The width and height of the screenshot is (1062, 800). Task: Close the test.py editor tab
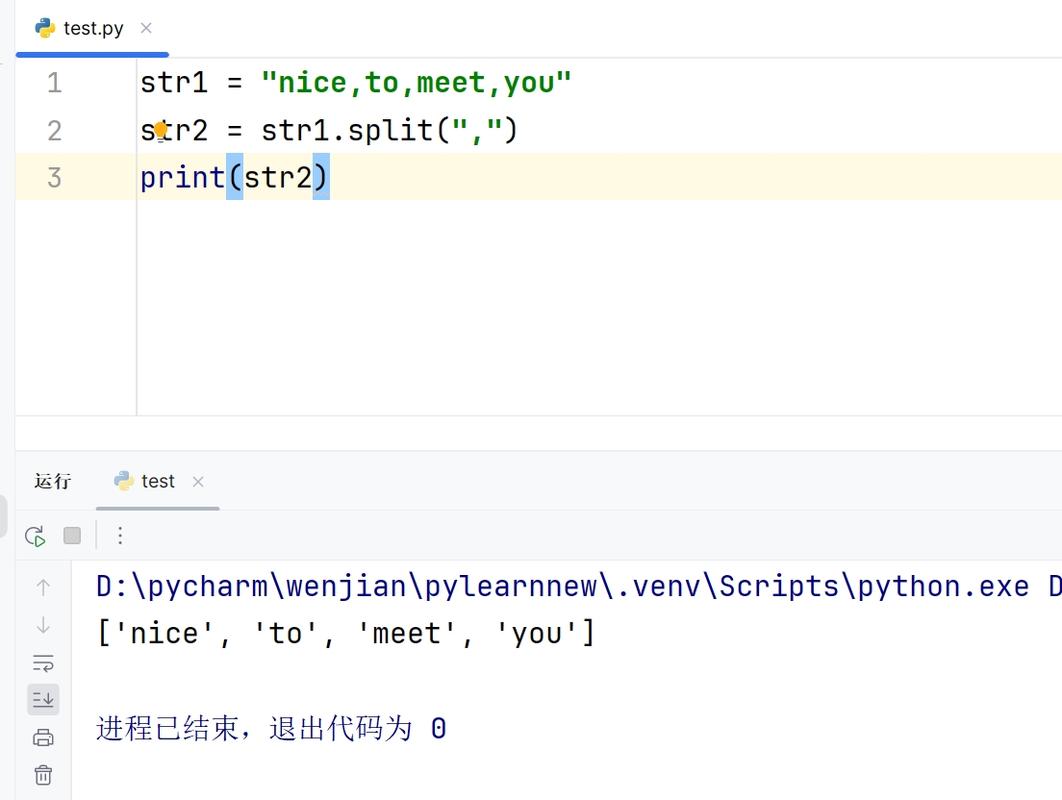(x=146, y=28)
